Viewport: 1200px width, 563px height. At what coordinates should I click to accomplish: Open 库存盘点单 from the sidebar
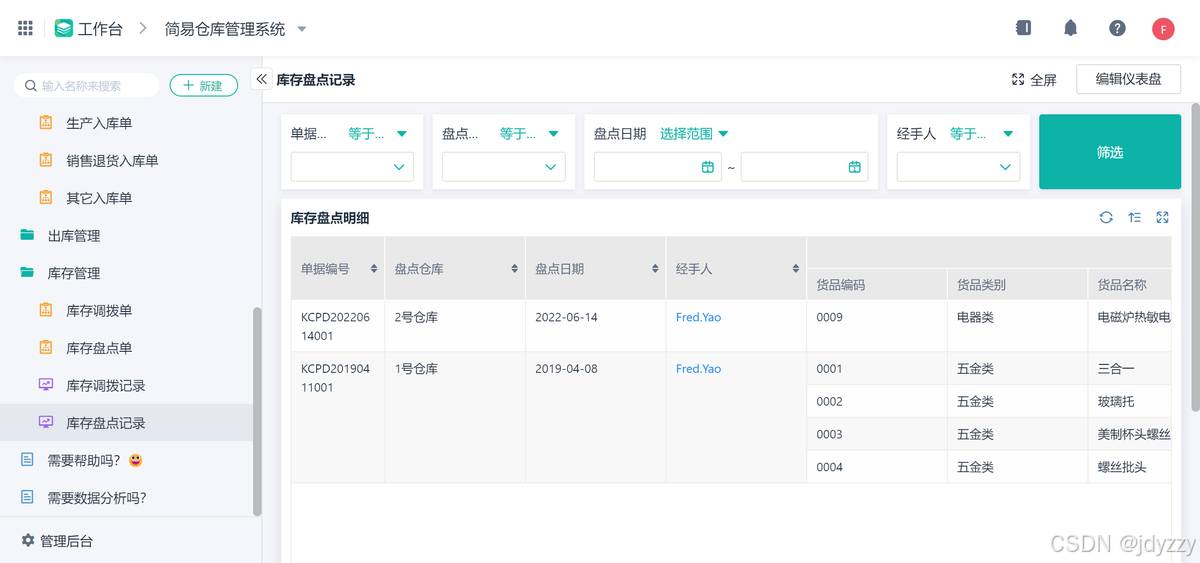pos(99,348)
